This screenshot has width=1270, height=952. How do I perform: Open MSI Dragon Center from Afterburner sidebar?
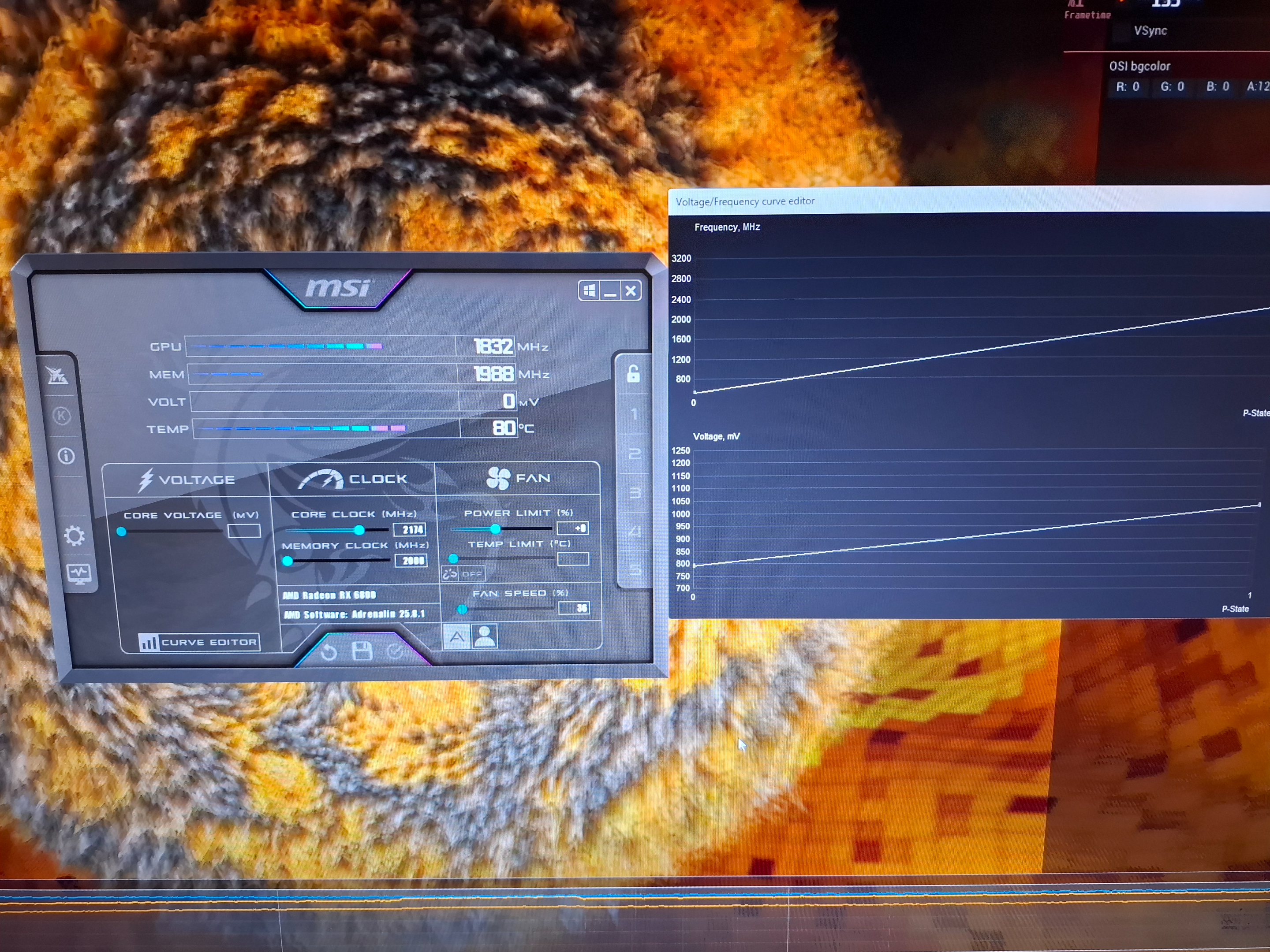click(57, 376)
